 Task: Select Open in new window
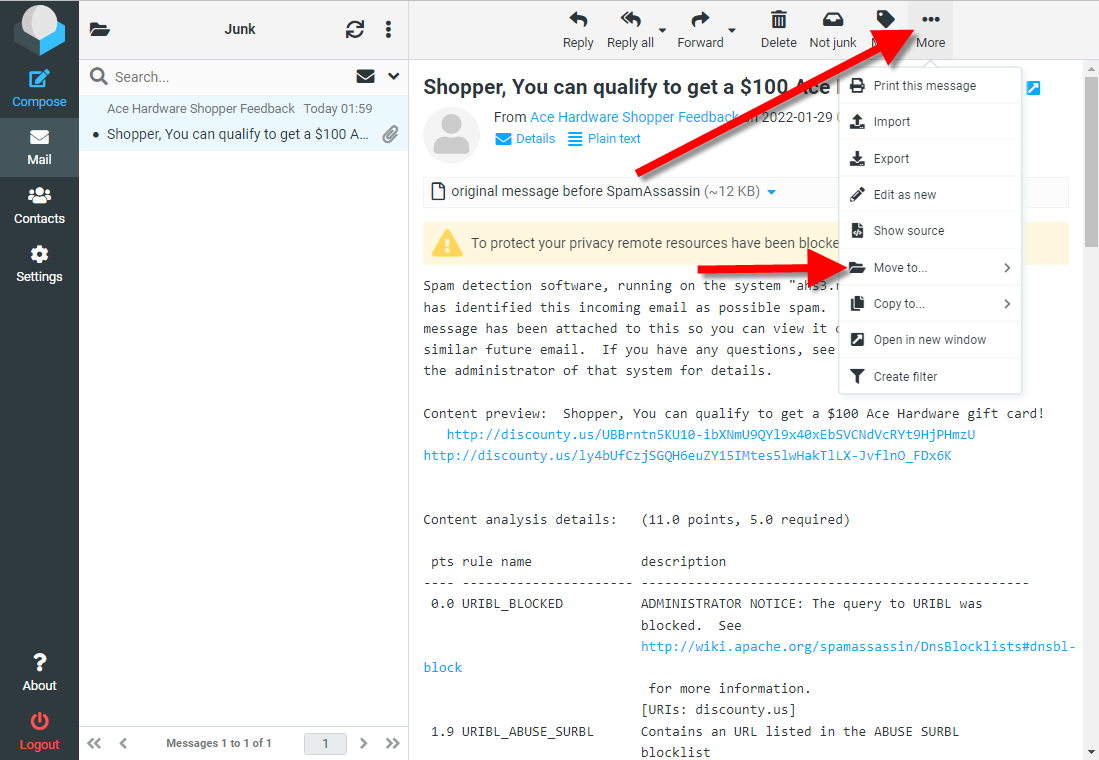[930, 340]
